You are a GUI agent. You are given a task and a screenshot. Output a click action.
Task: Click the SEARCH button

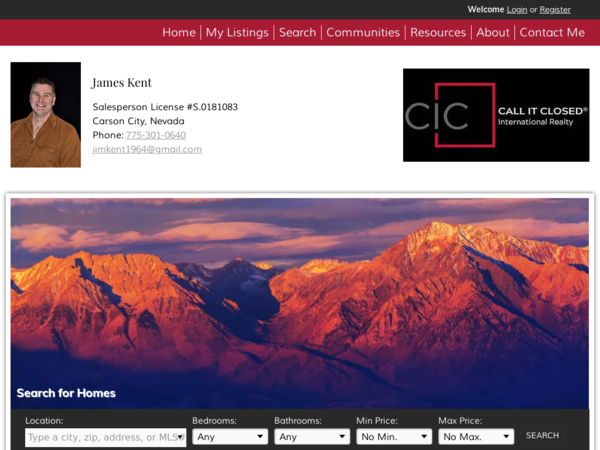(542, 435)
